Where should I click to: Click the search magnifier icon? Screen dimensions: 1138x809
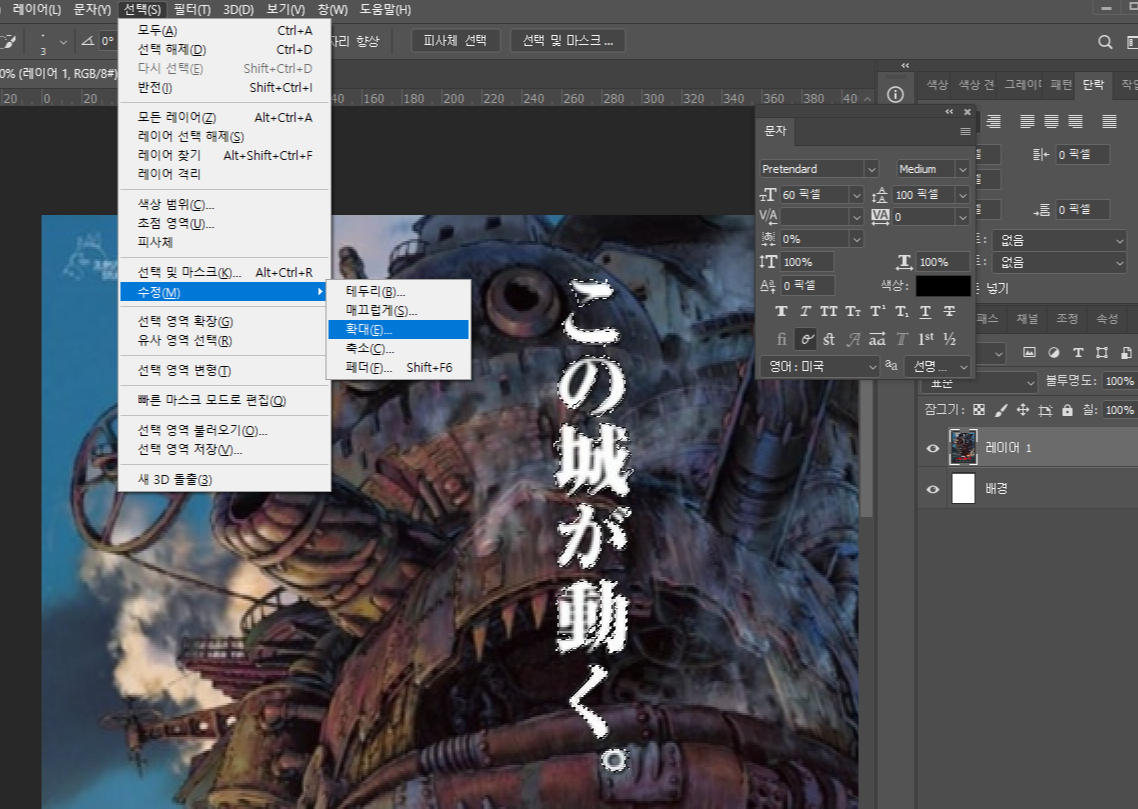point(1105,41)
